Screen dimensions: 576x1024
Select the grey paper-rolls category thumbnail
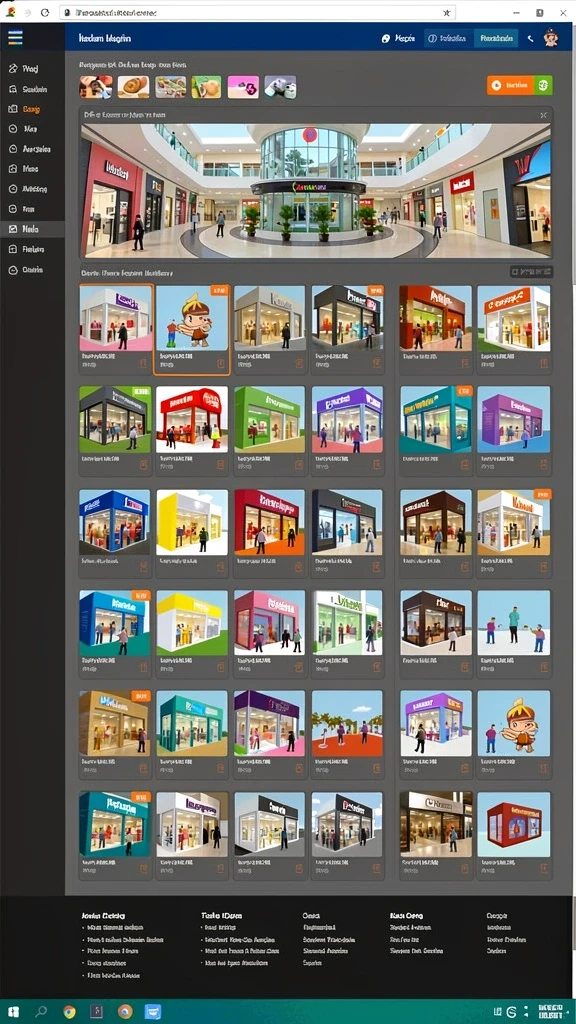pos(280,87)
